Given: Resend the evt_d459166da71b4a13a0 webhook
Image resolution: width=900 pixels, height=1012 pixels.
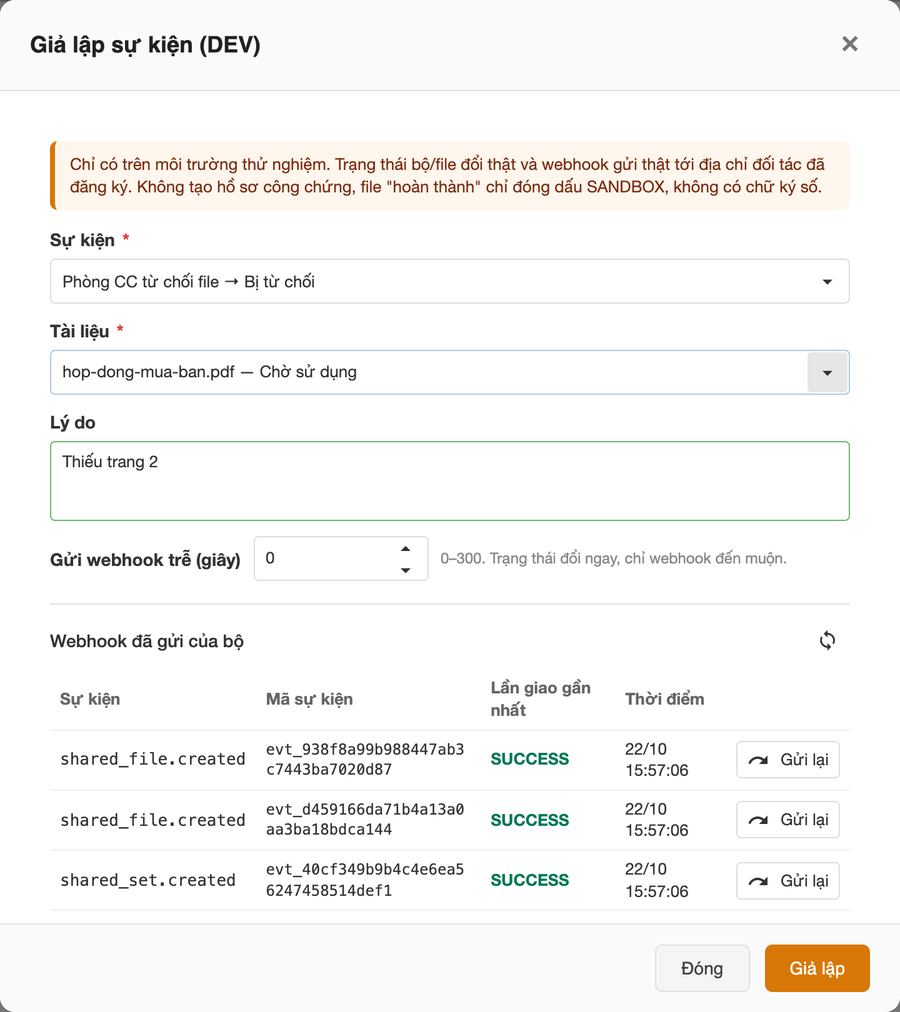Looking at the screenshot, I should (788, 820).
